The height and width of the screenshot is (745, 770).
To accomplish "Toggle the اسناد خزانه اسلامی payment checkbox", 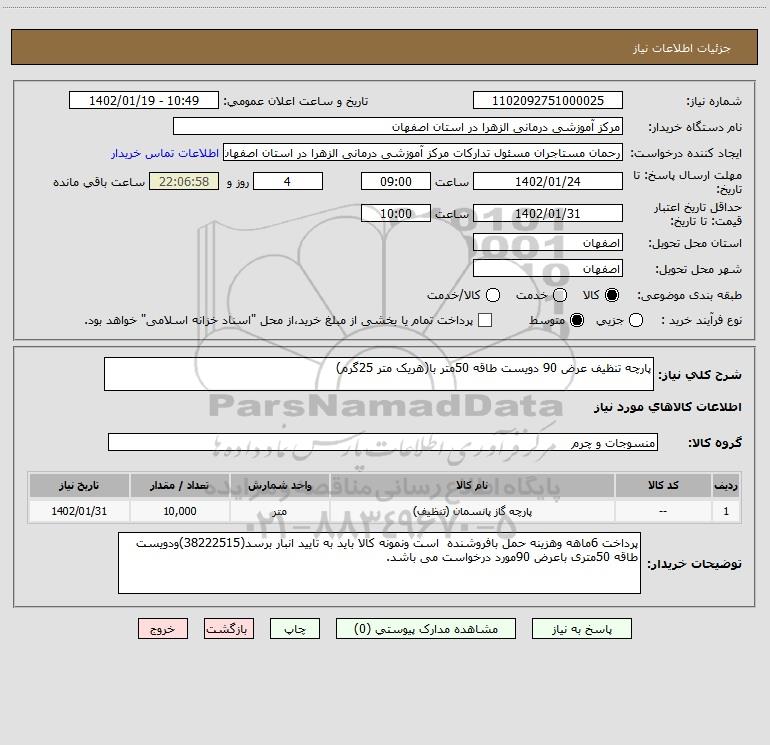I will 485,320.
